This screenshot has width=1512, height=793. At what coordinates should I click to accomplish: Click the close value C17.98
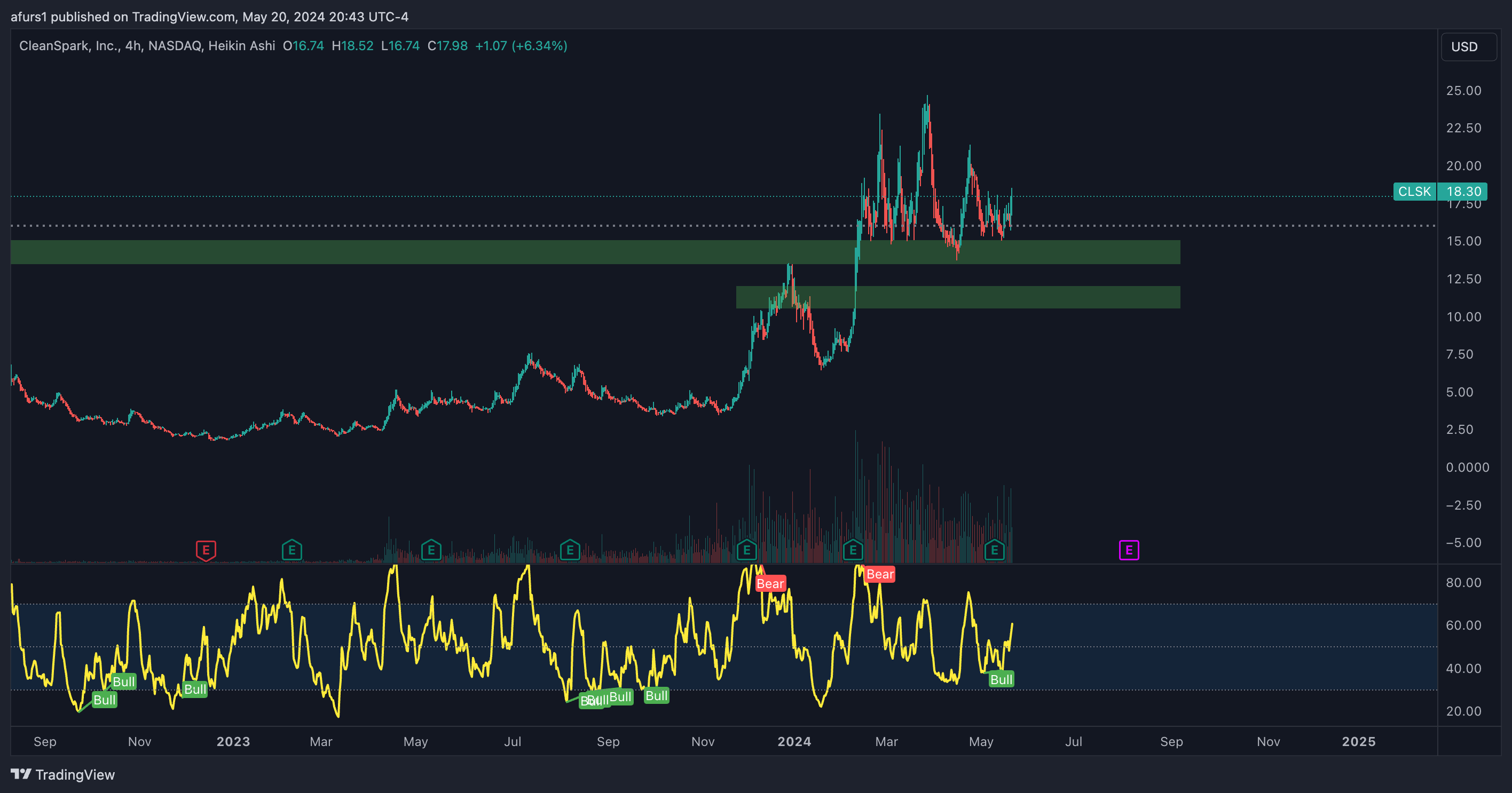[x=447, y=46]
